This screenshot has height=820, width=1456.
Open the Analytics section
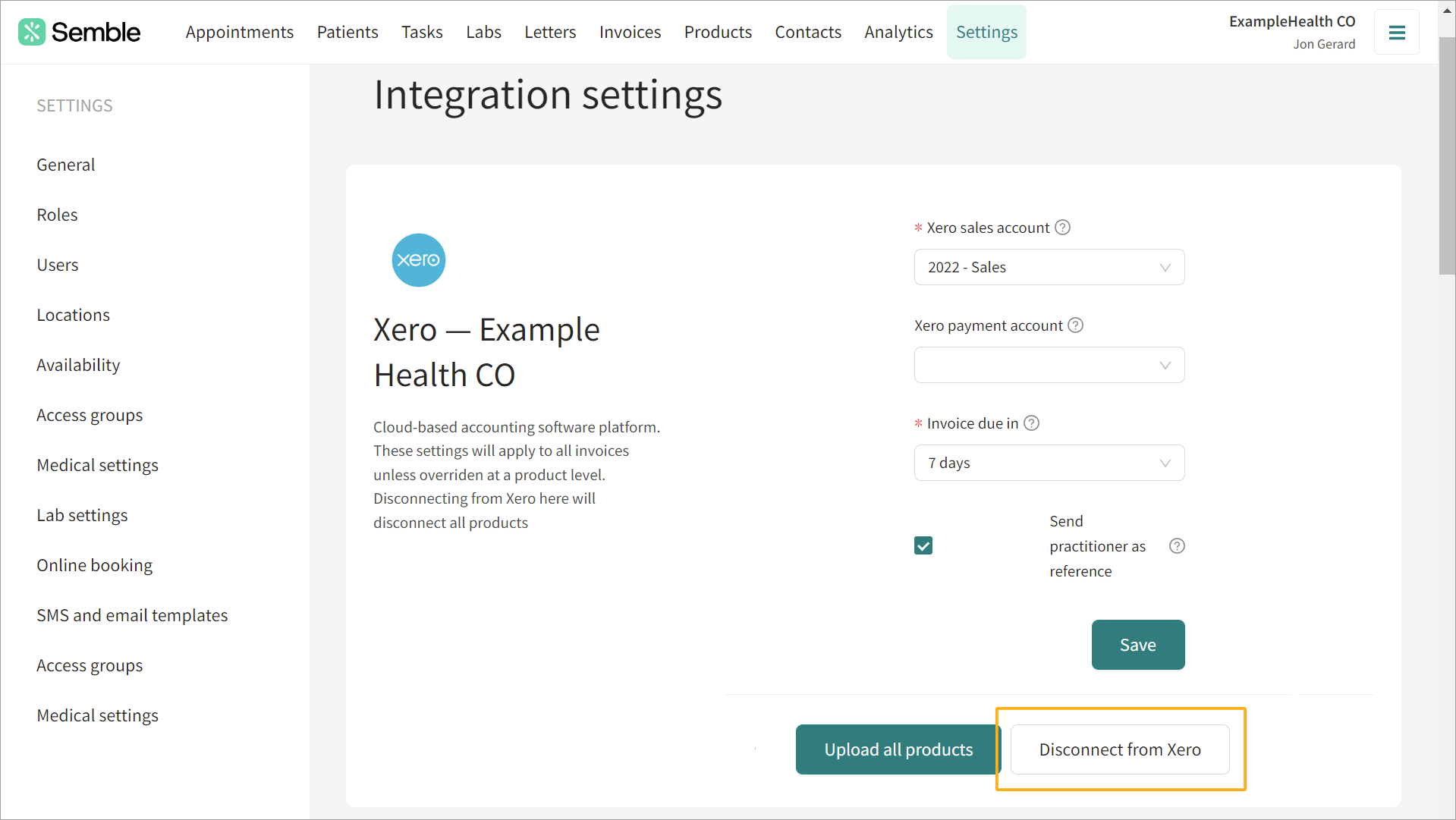(x=898, y=32)
